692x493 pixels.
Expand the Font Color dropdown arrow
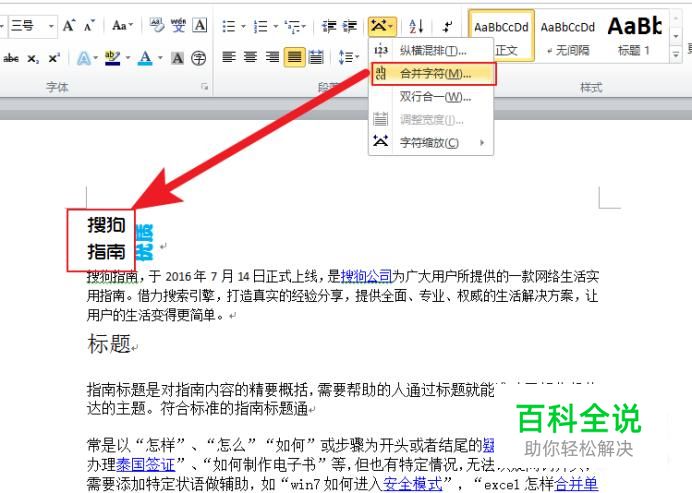pyautogui.click(x=160, y=58)
